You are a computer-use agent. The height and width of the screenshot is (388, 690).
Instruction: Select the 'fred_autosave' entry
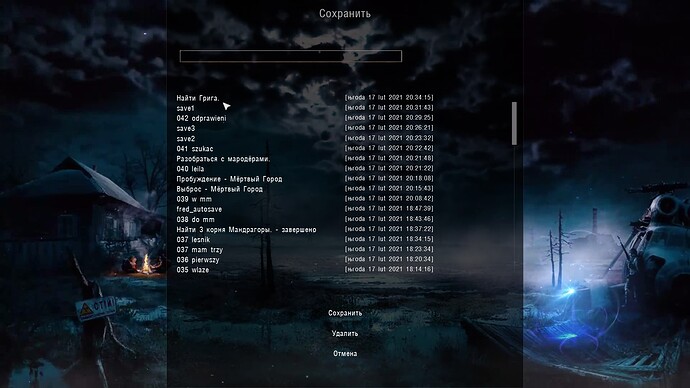[305, 209]
